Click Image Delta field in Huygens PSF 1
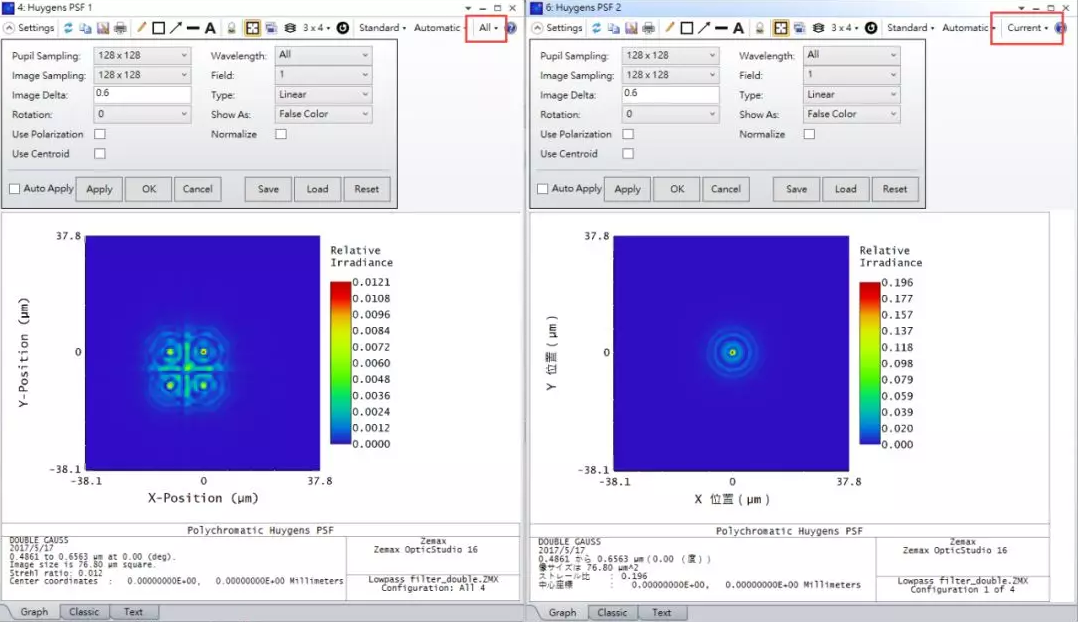The image size is (1078, 622). 142,95
